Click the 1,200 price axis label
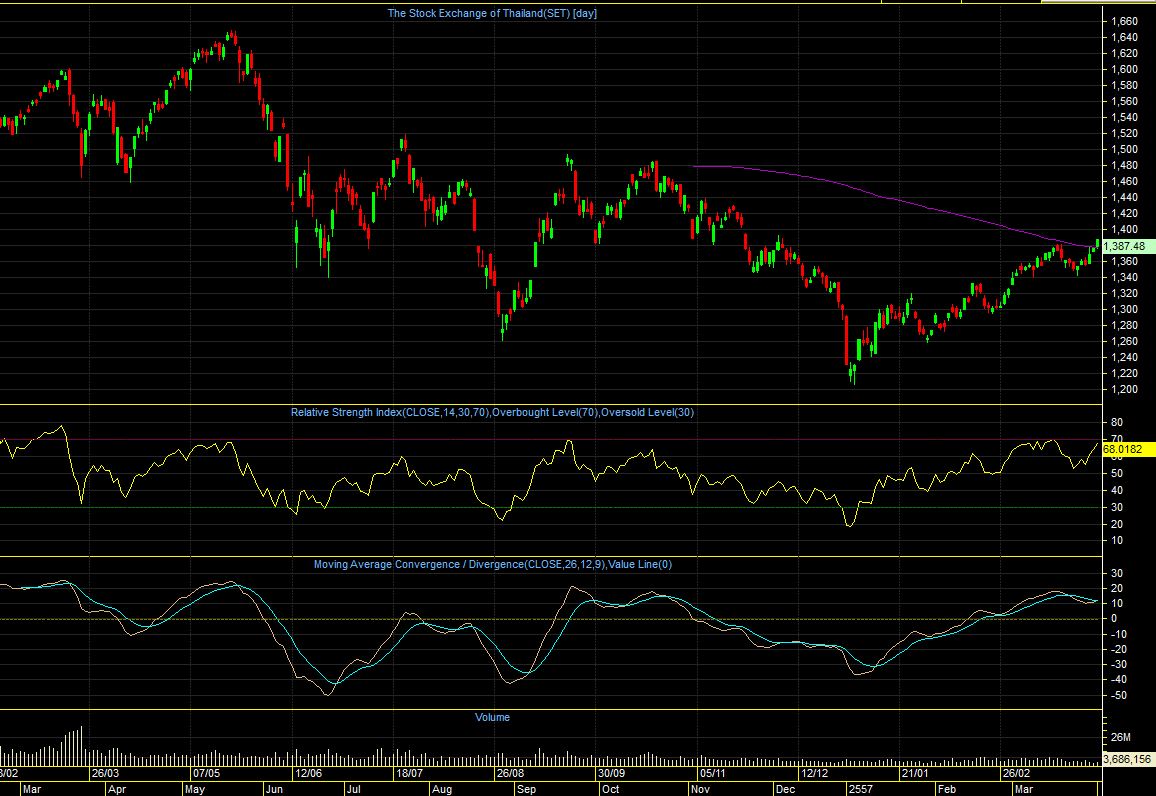 point(1124,389)
